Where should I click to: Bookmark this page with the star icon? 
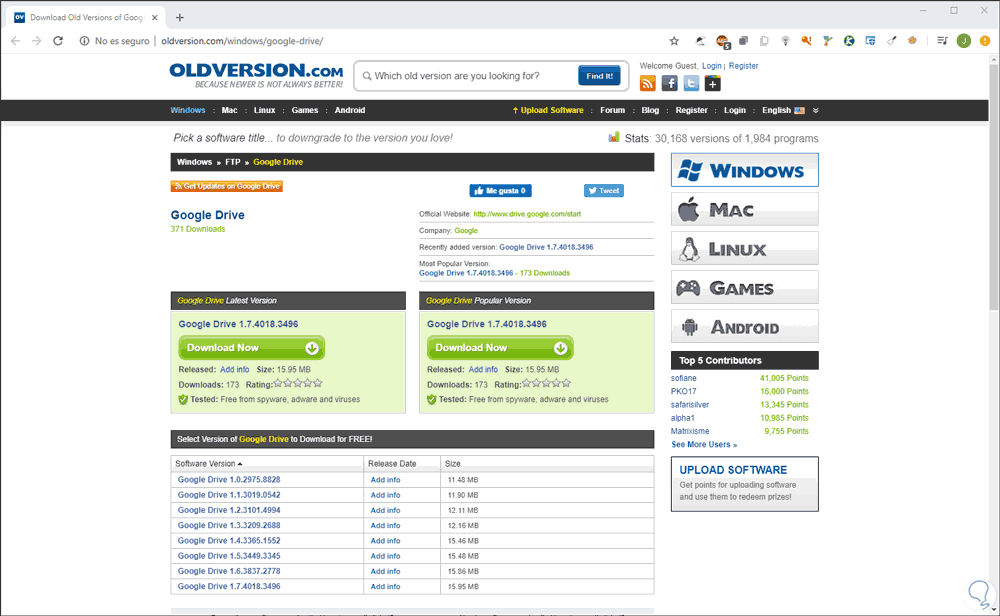(674, 41)
